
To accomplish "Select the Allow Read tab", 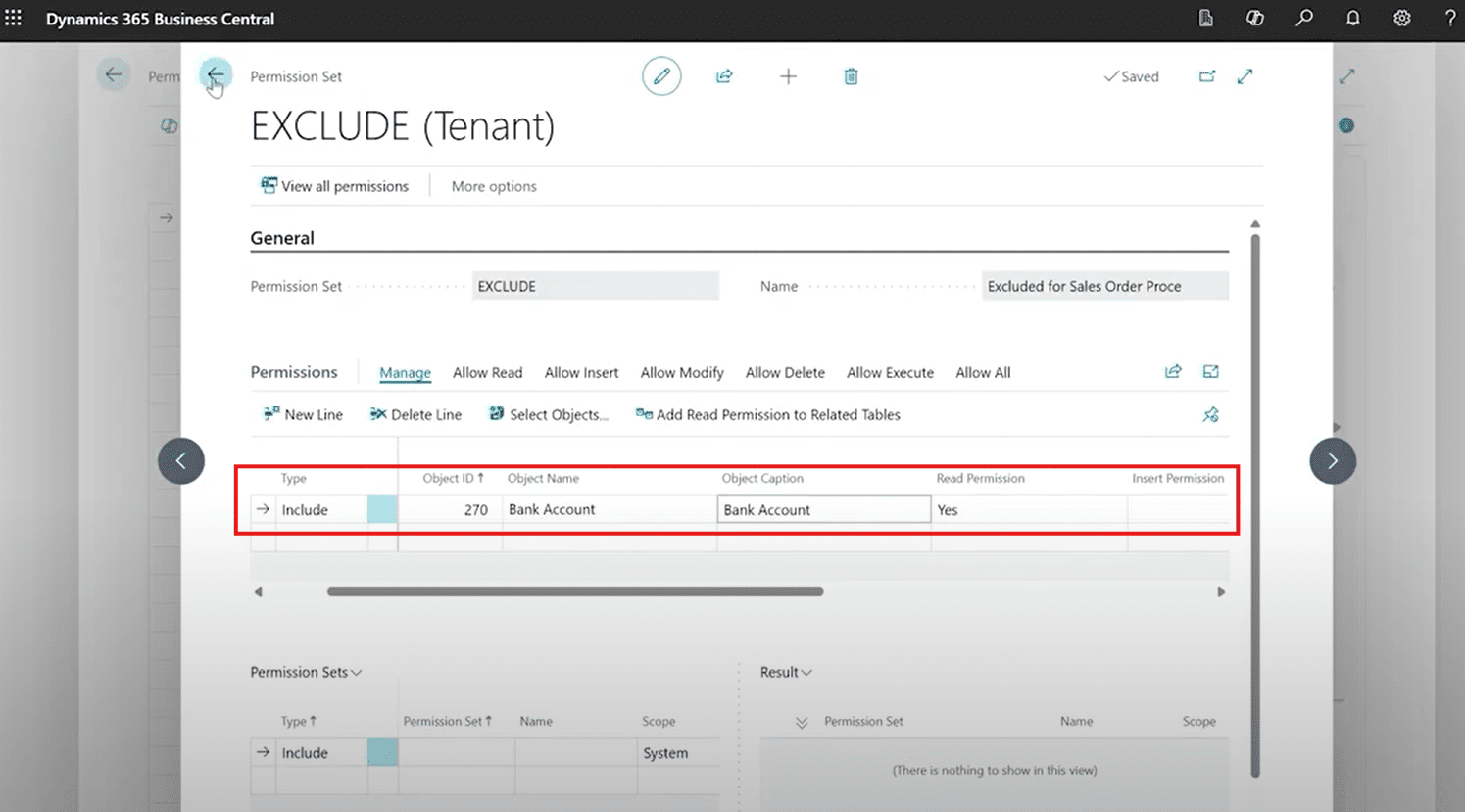I will (487, 372).
